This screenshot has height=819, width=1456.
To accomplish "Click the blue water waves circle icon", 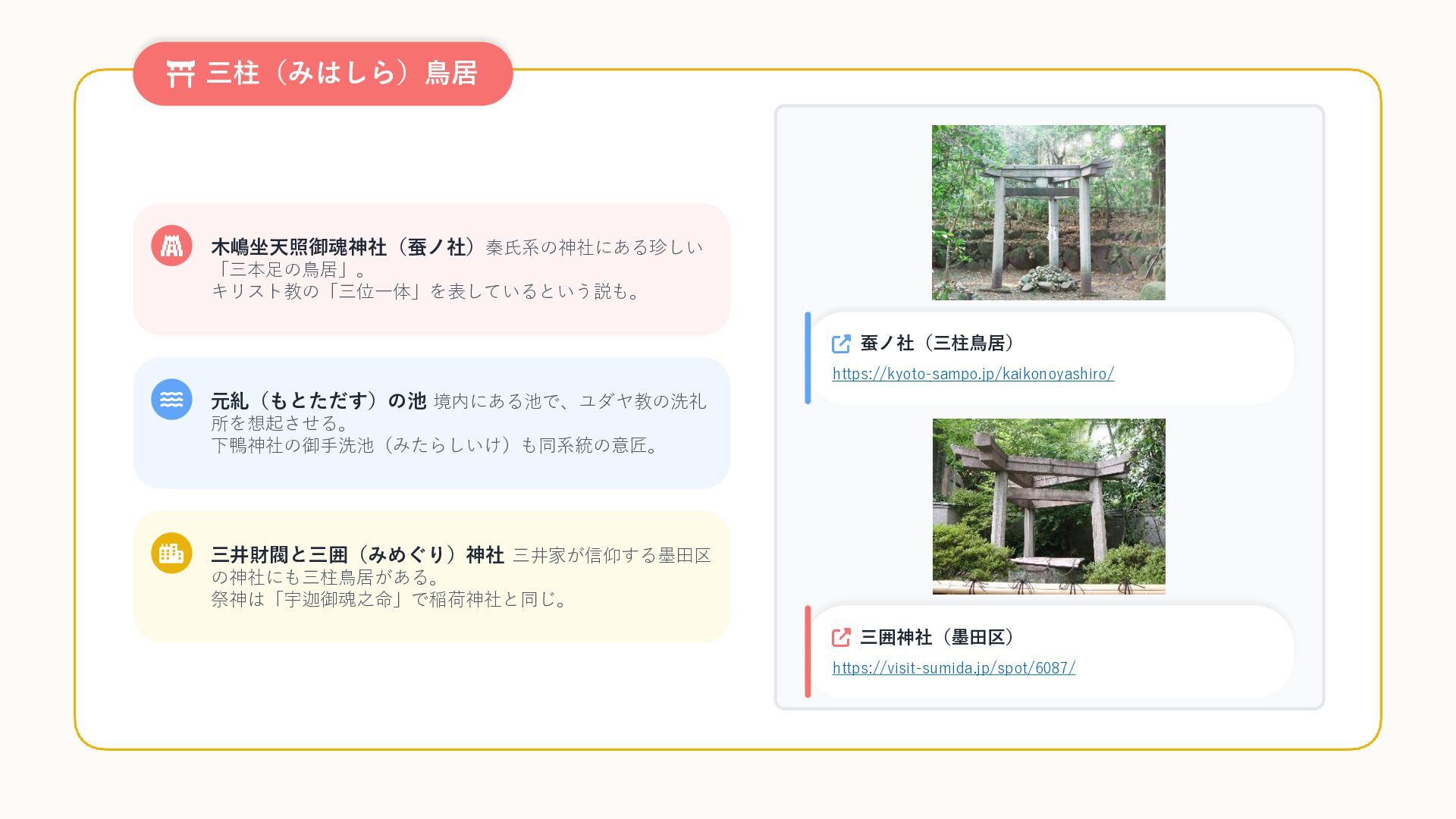I will pos(171,400).
